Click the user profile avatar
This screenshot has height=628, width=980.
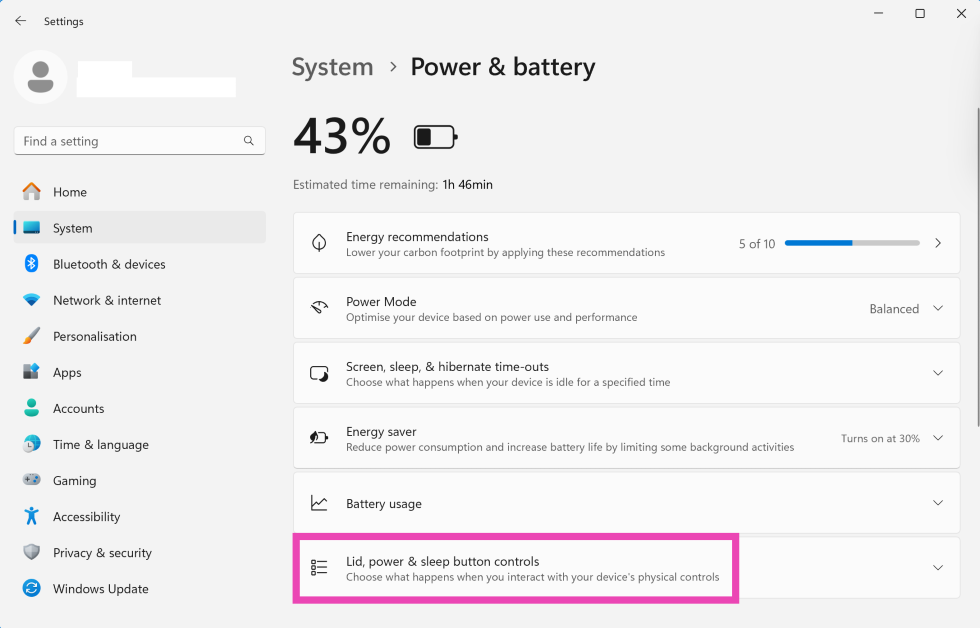[x=41, y=78]
